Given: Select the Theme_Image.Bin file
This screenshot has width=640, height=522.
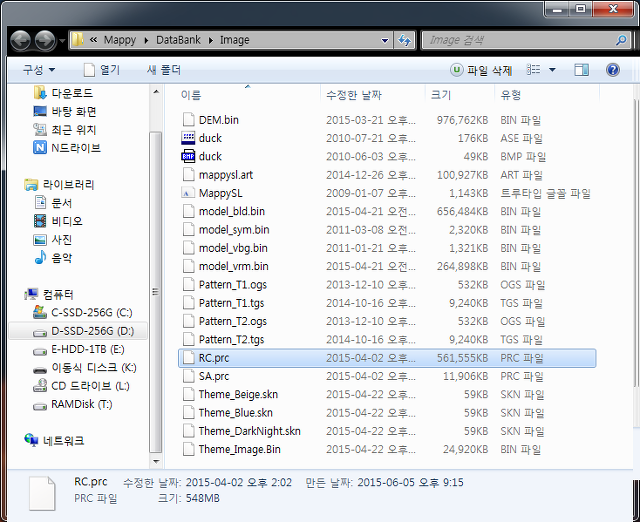Looking at the screenshot, I should [387, 449].
